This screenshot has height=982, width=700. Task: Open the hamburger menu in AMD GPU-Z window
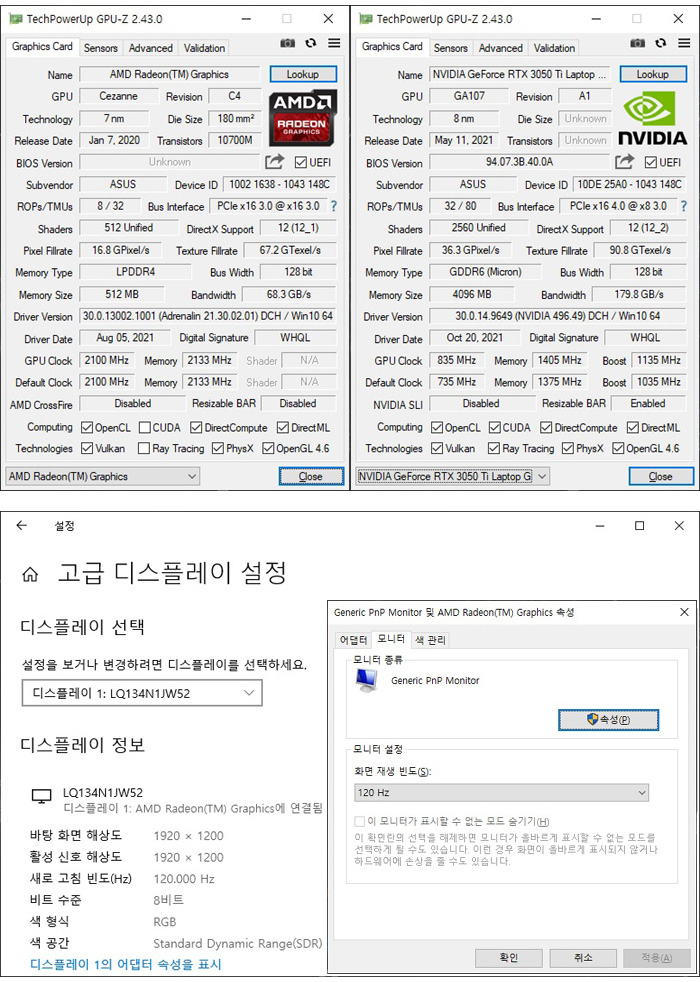pyautogui.click(x=334, y=43)
